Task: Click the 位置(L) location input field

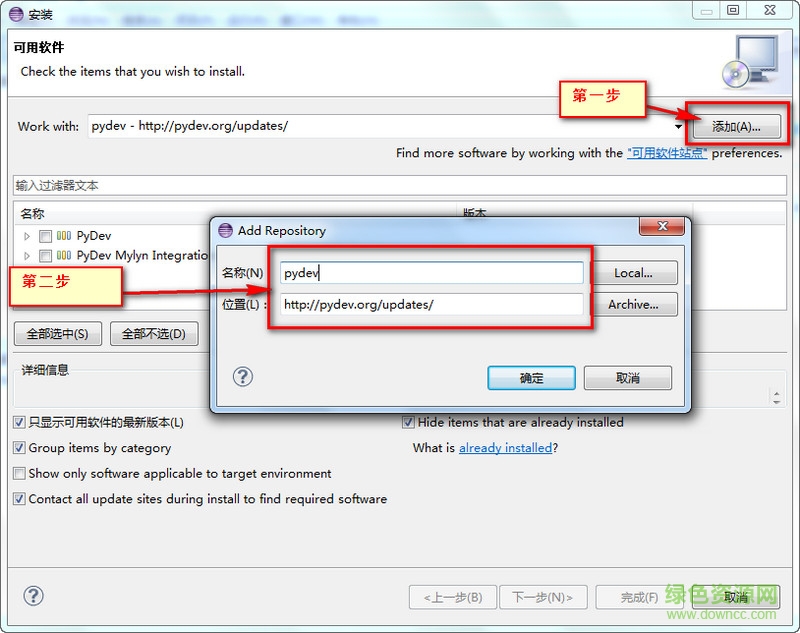Action: click(x=431, y=305)
